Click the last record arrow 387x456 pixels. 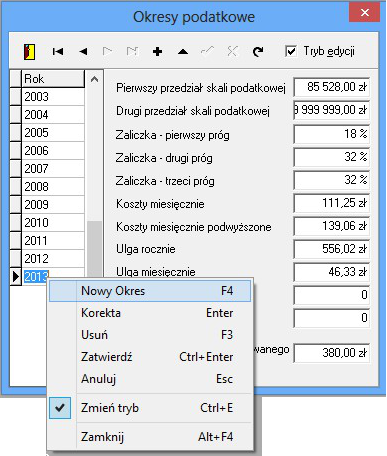click(x=132, y=51)
